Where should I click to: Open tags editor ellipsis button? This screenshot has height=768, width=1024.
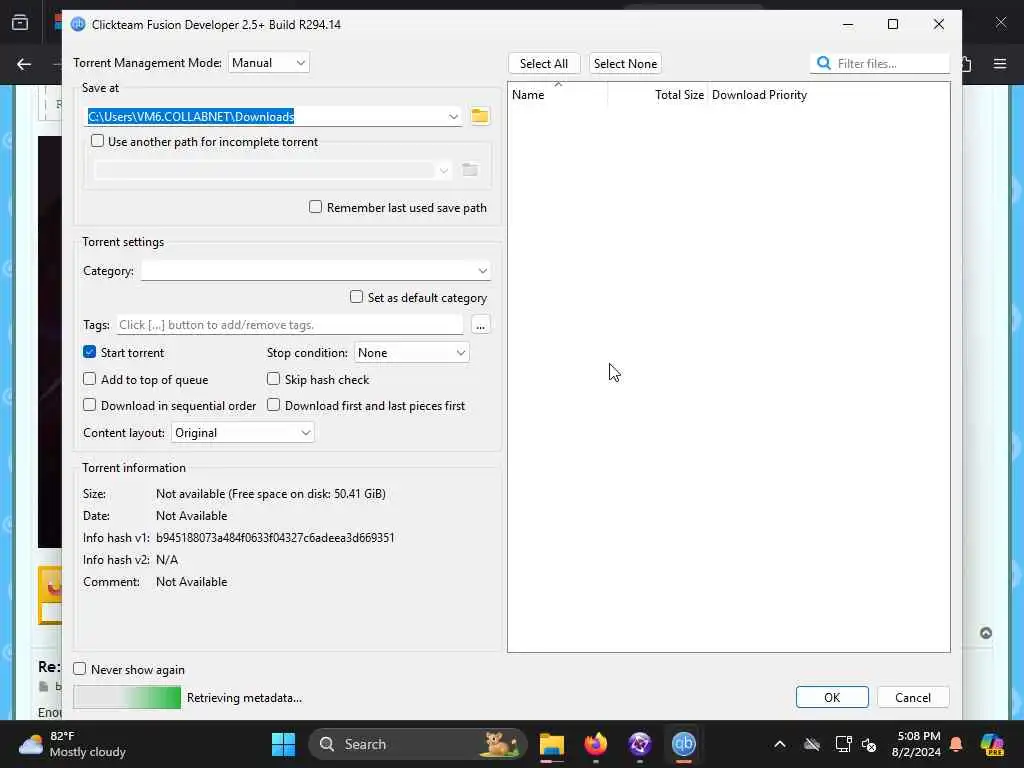tap(481, 325)
